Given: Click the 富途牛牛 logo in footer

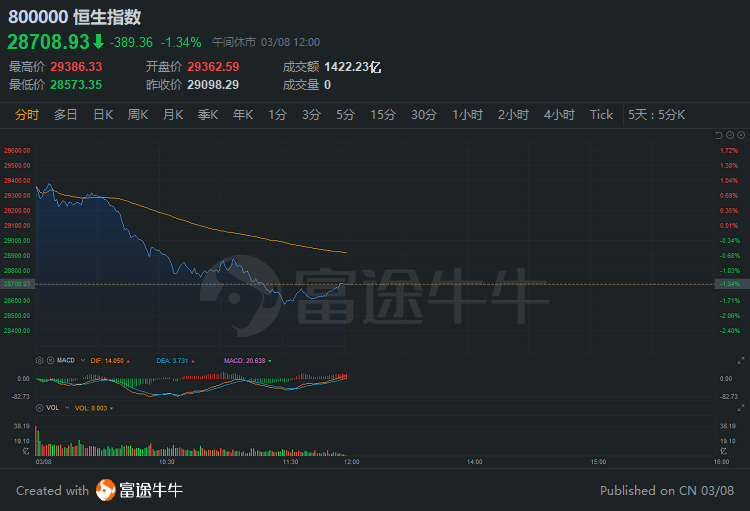Looking at the screenshot, I should click(139, 490).
